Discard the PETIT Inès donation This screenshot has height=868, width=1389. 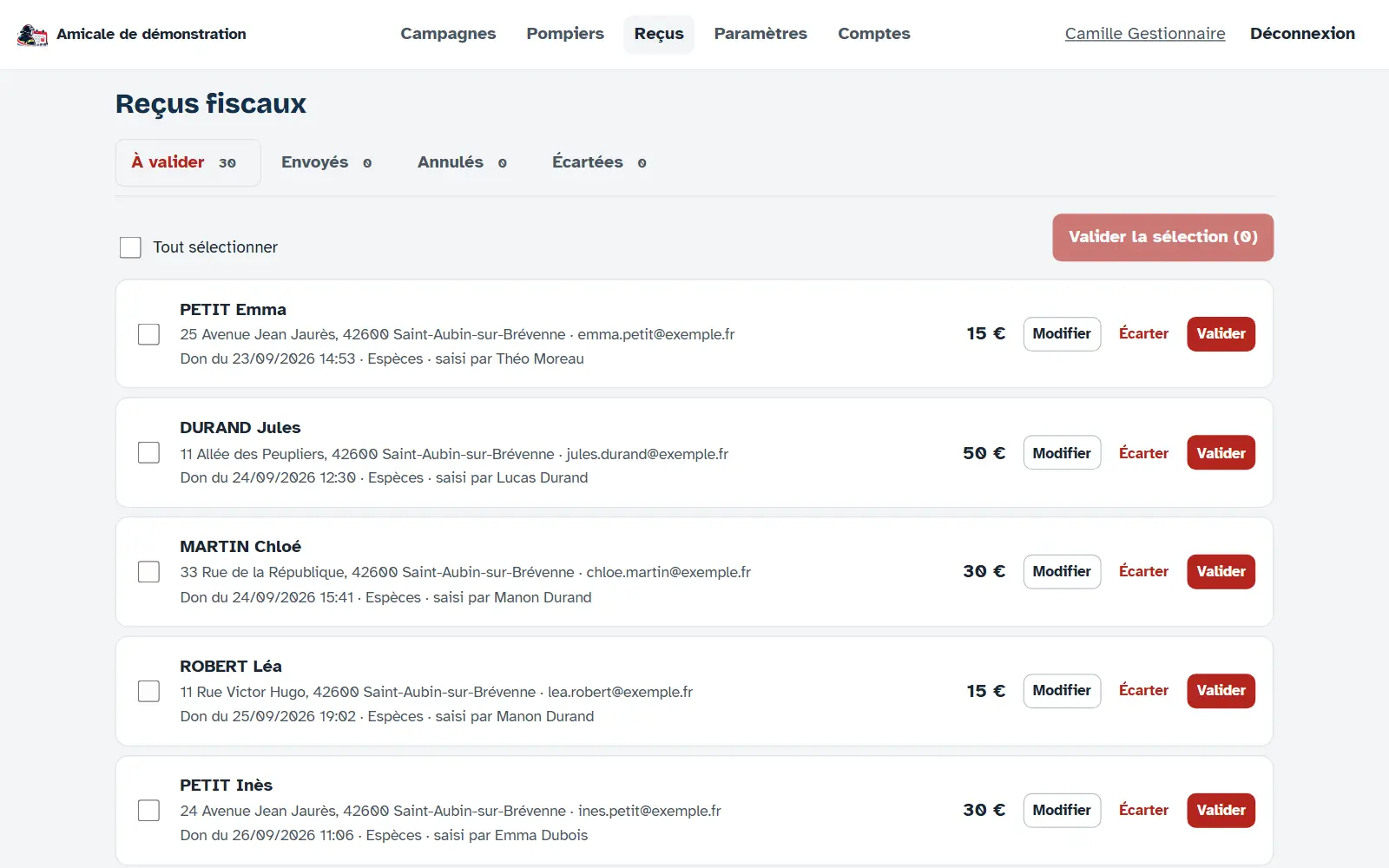[1143, 811]
